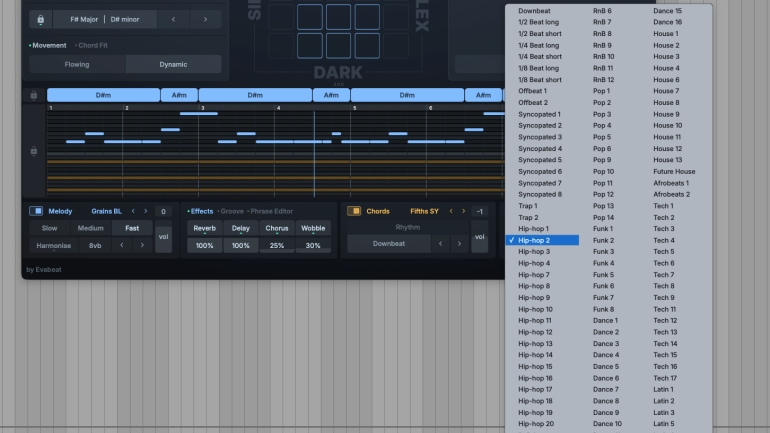This screenshot has height=433, width=770.
Task: Click next rhythm arrow beside Downbeat
Action: click(x=458, y=244)
